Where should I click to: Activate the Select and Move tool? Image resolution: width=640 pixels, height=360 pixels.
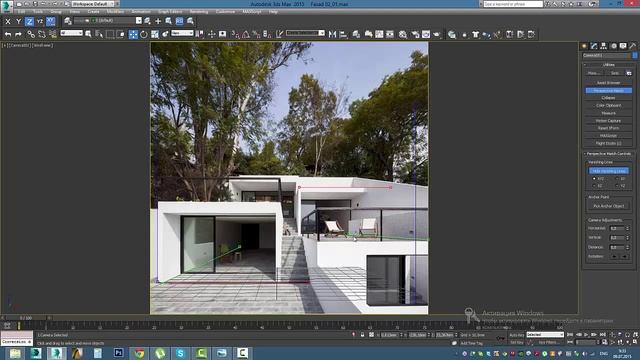pos(133,35)
